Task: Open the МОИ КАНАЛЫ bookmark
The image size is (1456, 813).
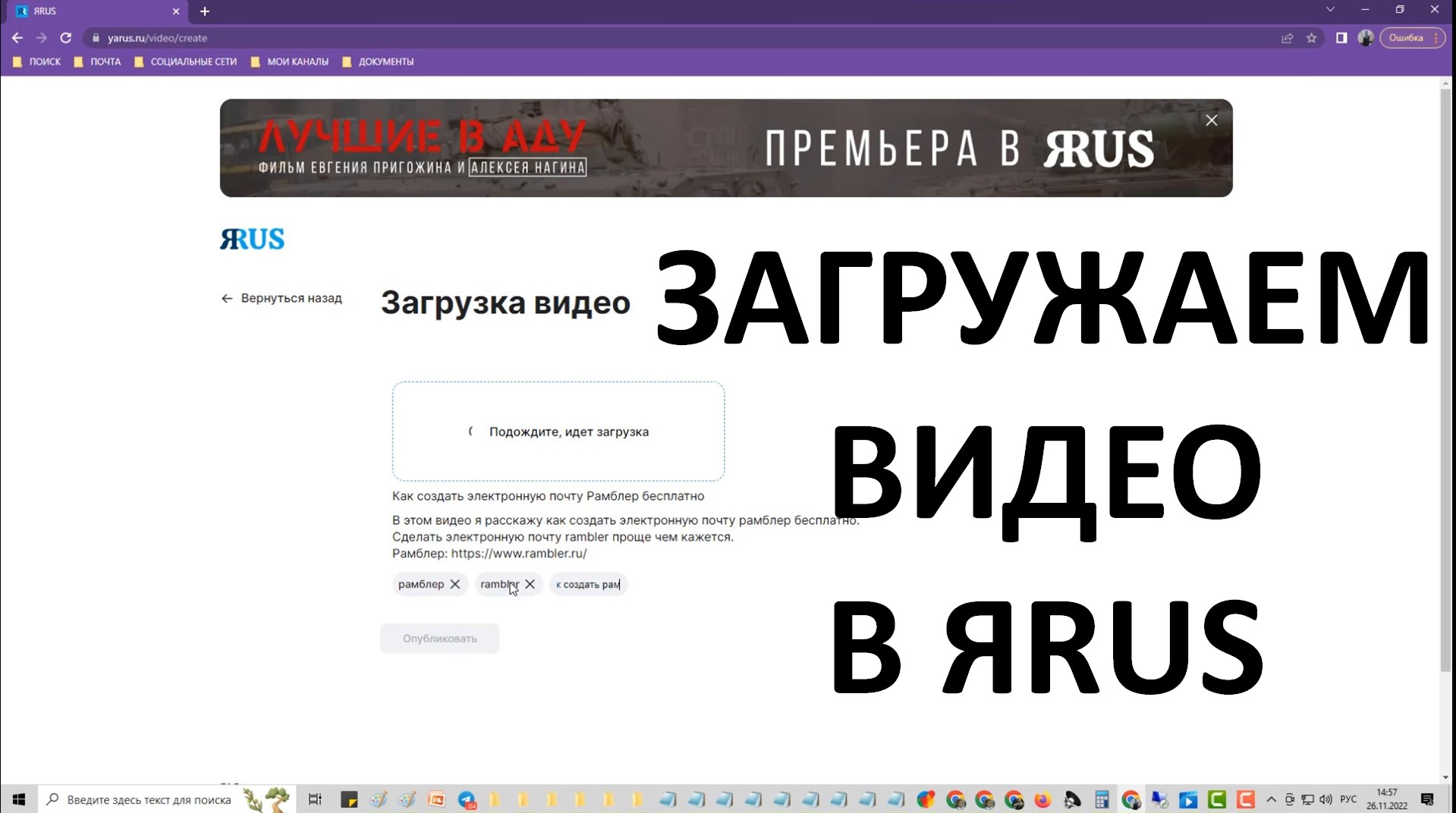Action: pos(297,61)
